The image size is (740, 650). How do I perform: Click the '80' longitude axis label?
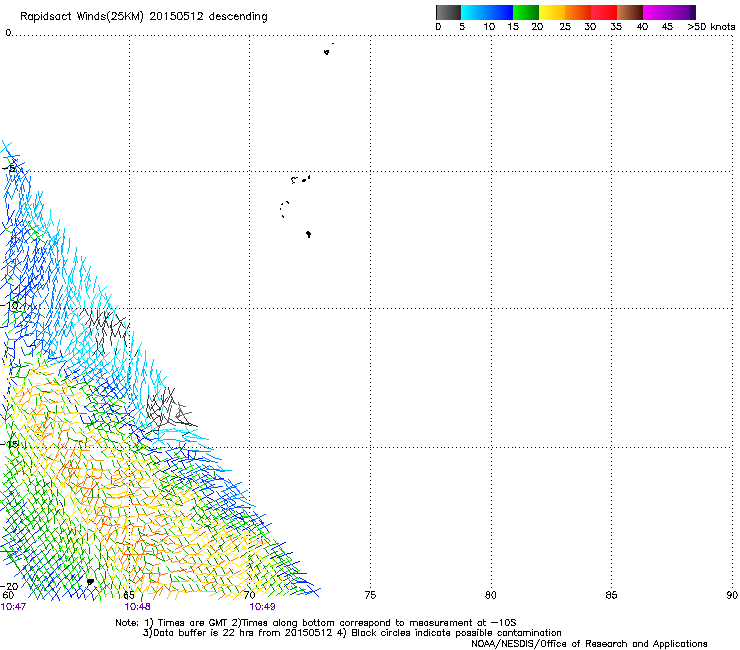coord(491,595)
